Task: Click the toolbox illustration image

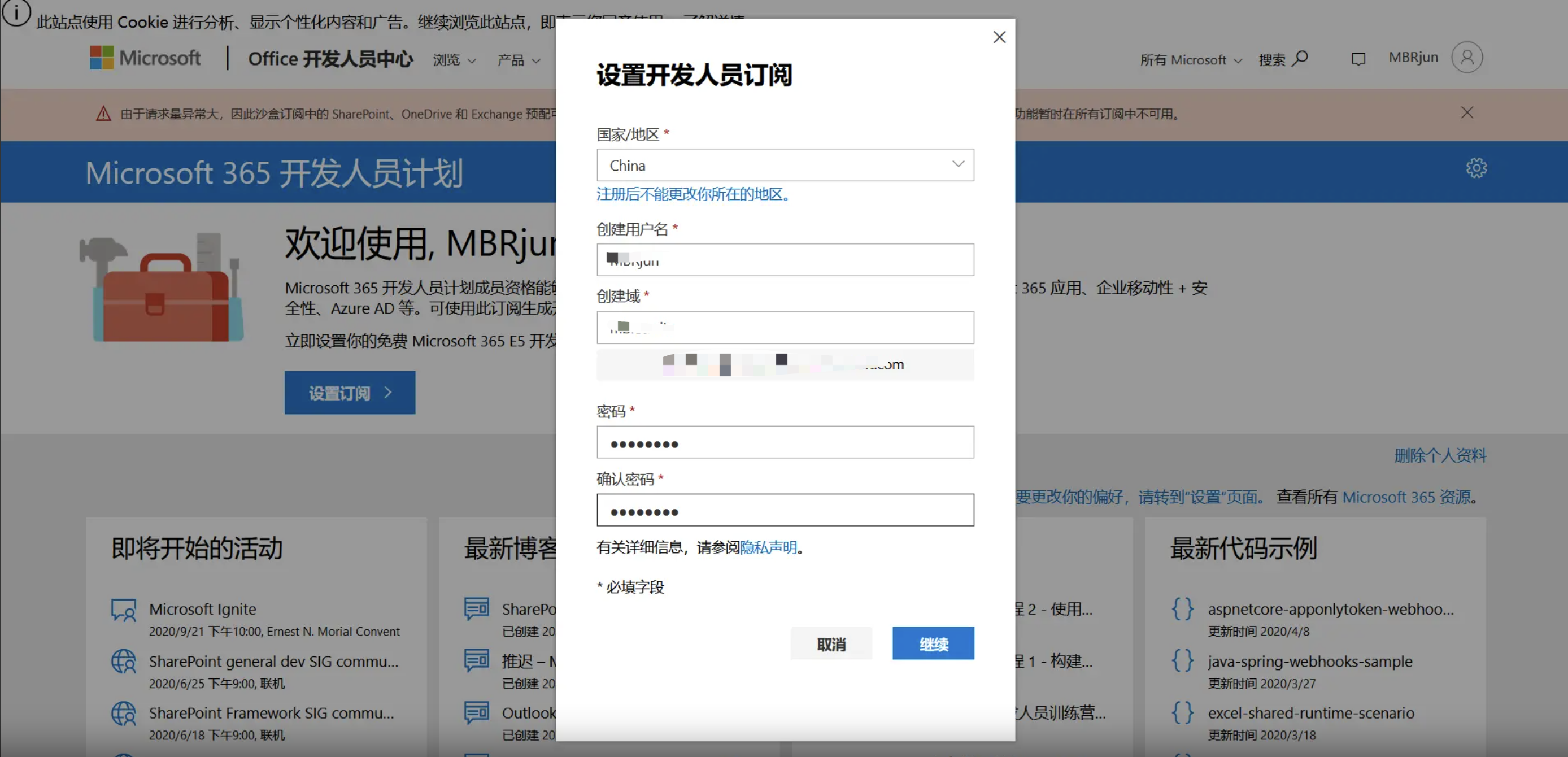Action: pos(162,288)
